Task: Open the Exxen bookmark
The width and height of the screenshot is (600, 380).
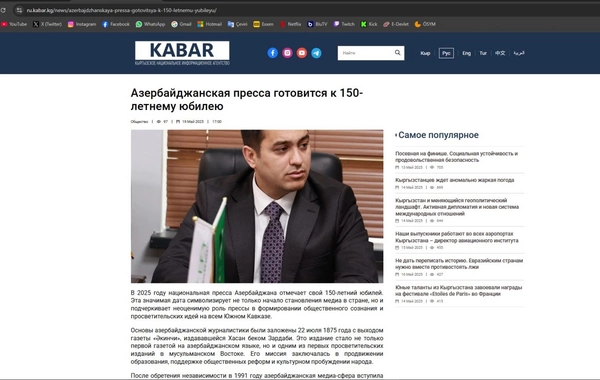Action: 263,24
